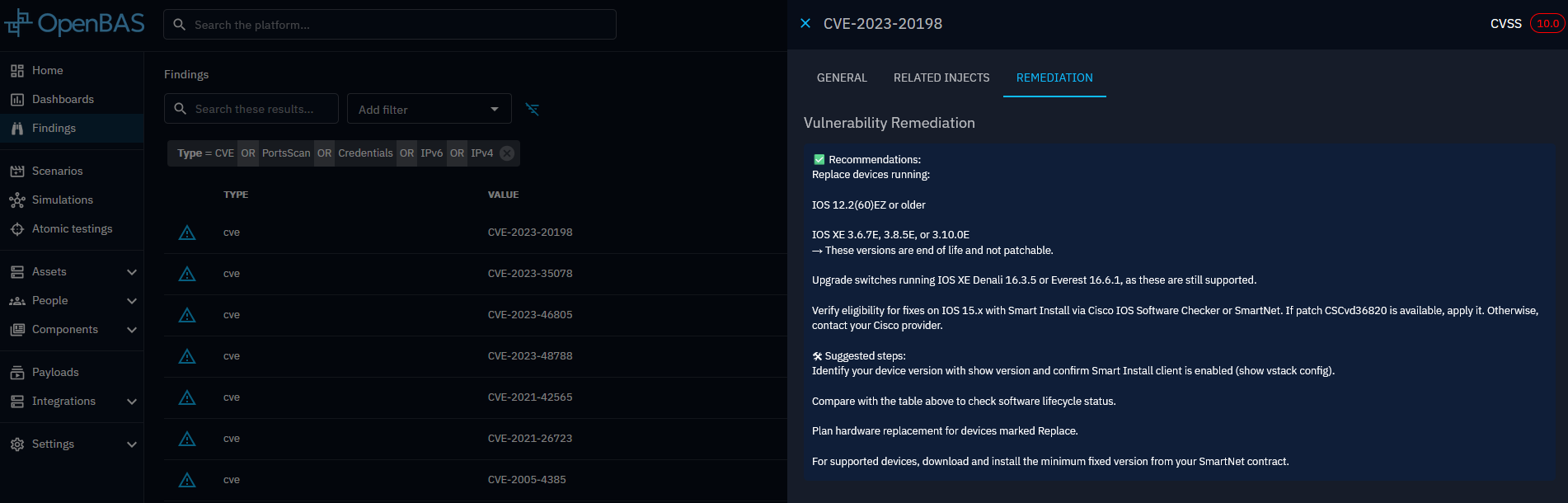Remove the Type filter chip

(x=507, y=153)
